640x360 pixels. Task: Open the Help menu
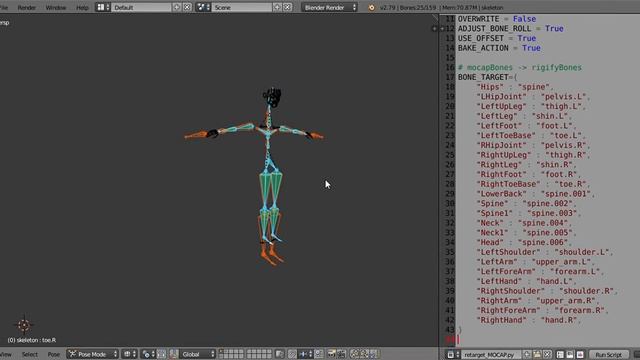82,7
